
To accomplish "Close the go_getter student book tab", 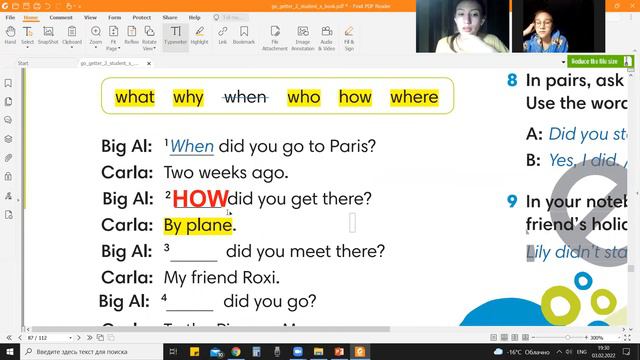I will [x=149, y=64].
